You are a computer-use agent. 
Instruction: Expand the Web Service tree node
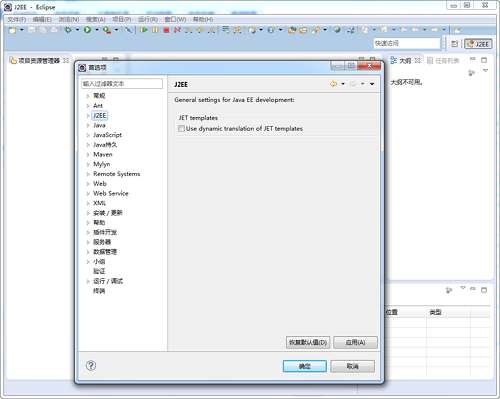(88, 193)
